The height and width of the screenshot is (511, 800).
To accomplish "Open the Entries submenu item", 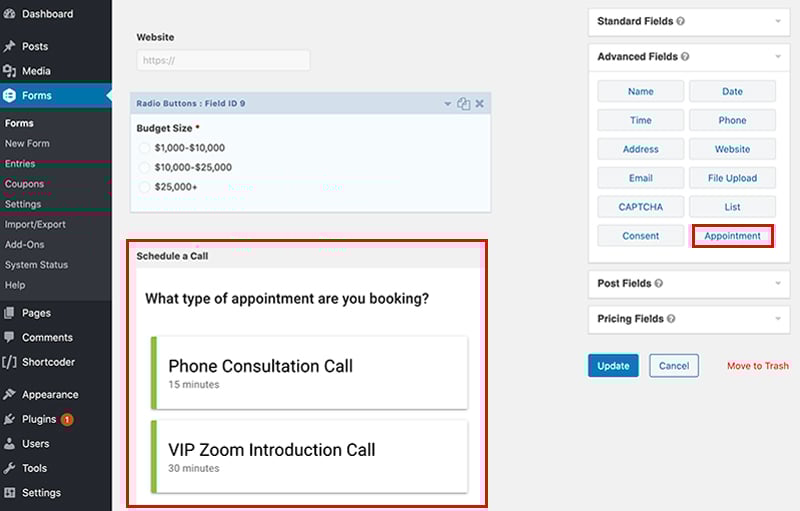I will pos(20,164).
